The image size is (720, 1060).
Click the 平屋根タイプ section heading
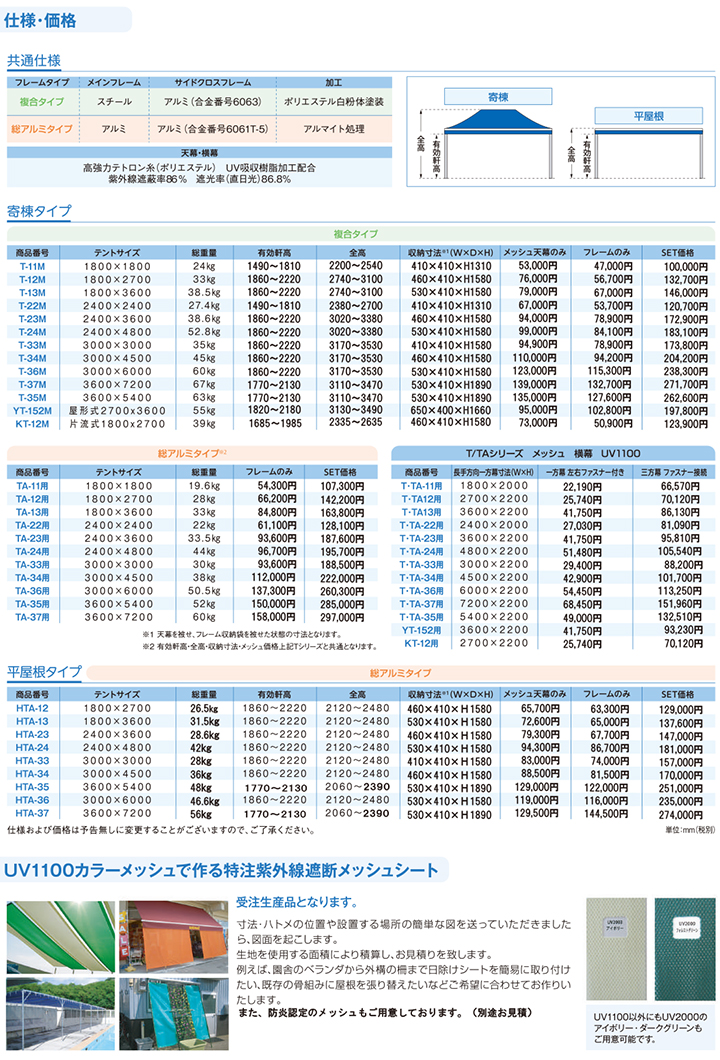click(44, 672)
